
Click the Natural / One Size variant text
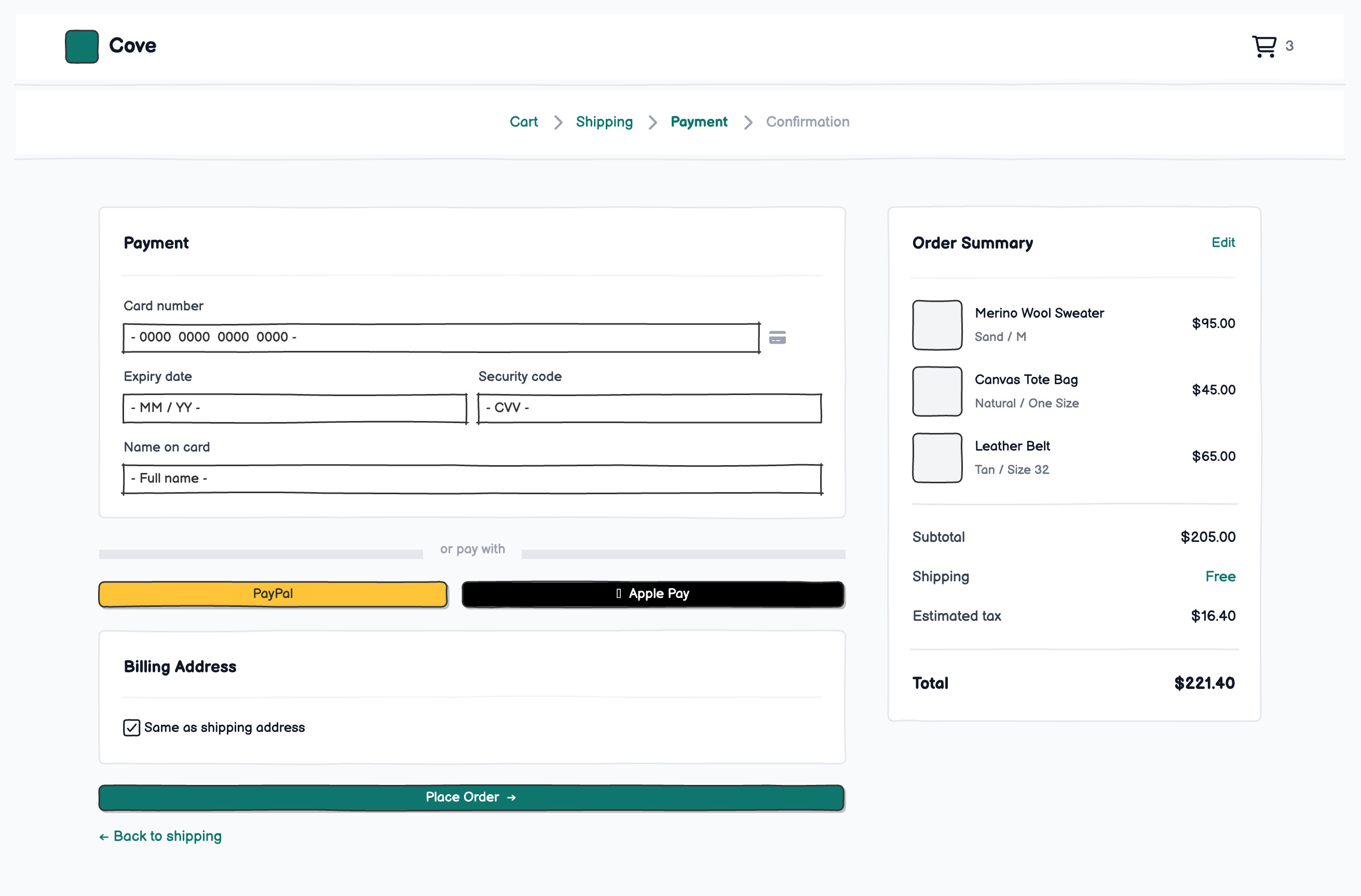pos(1027,403)
